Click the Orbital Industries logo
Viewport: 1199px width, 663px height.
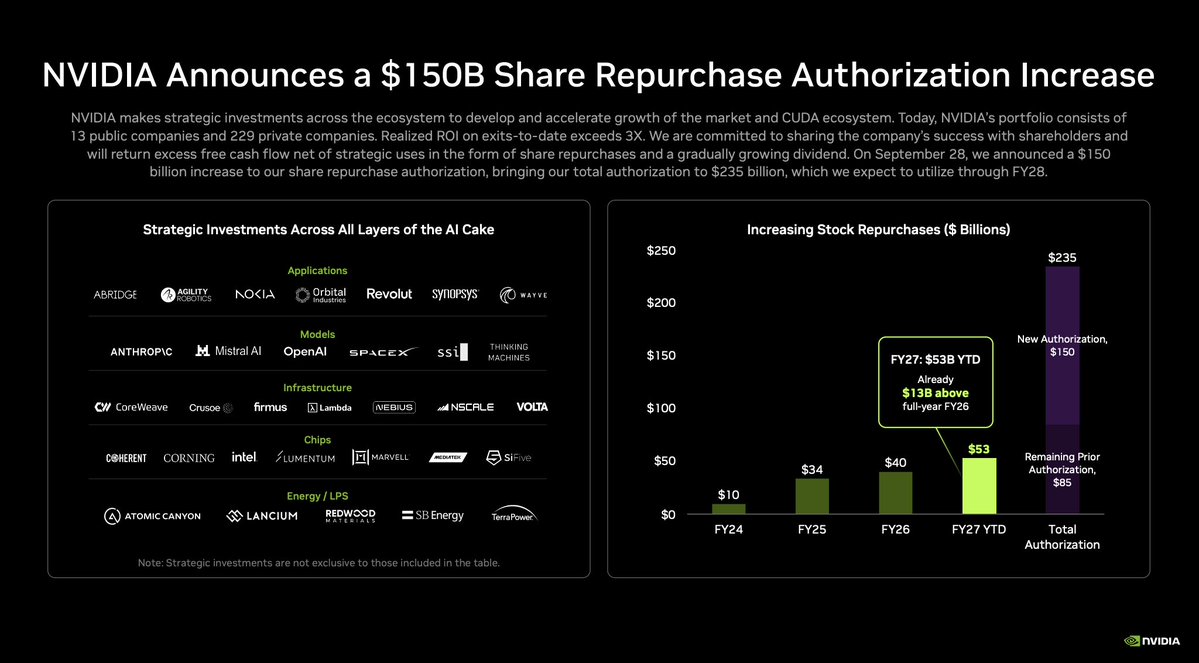(x=320, y=294)
